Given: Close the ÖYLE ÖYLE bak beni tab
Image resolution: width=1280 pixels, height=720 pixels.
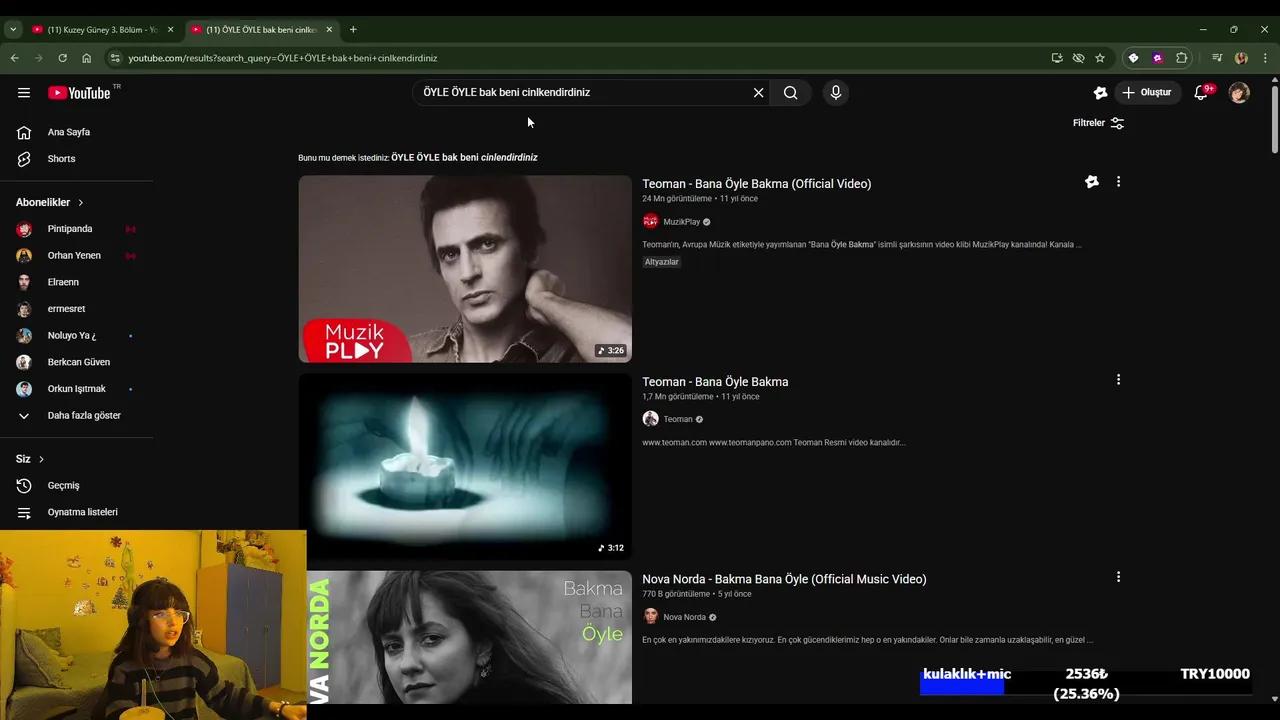Looking at the screenshot, I should (x=329, y=30).
